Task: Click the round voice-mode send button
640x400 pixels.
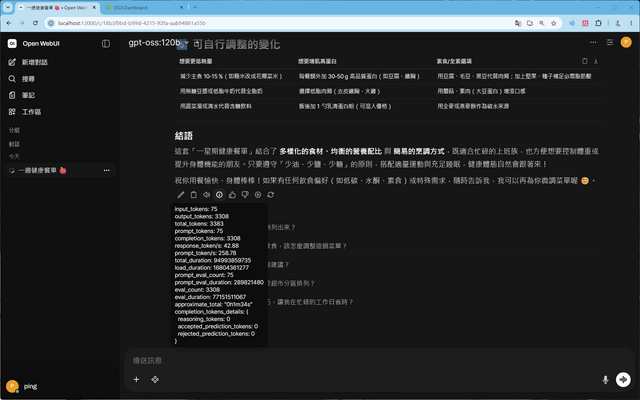Action: coord(623,380)
